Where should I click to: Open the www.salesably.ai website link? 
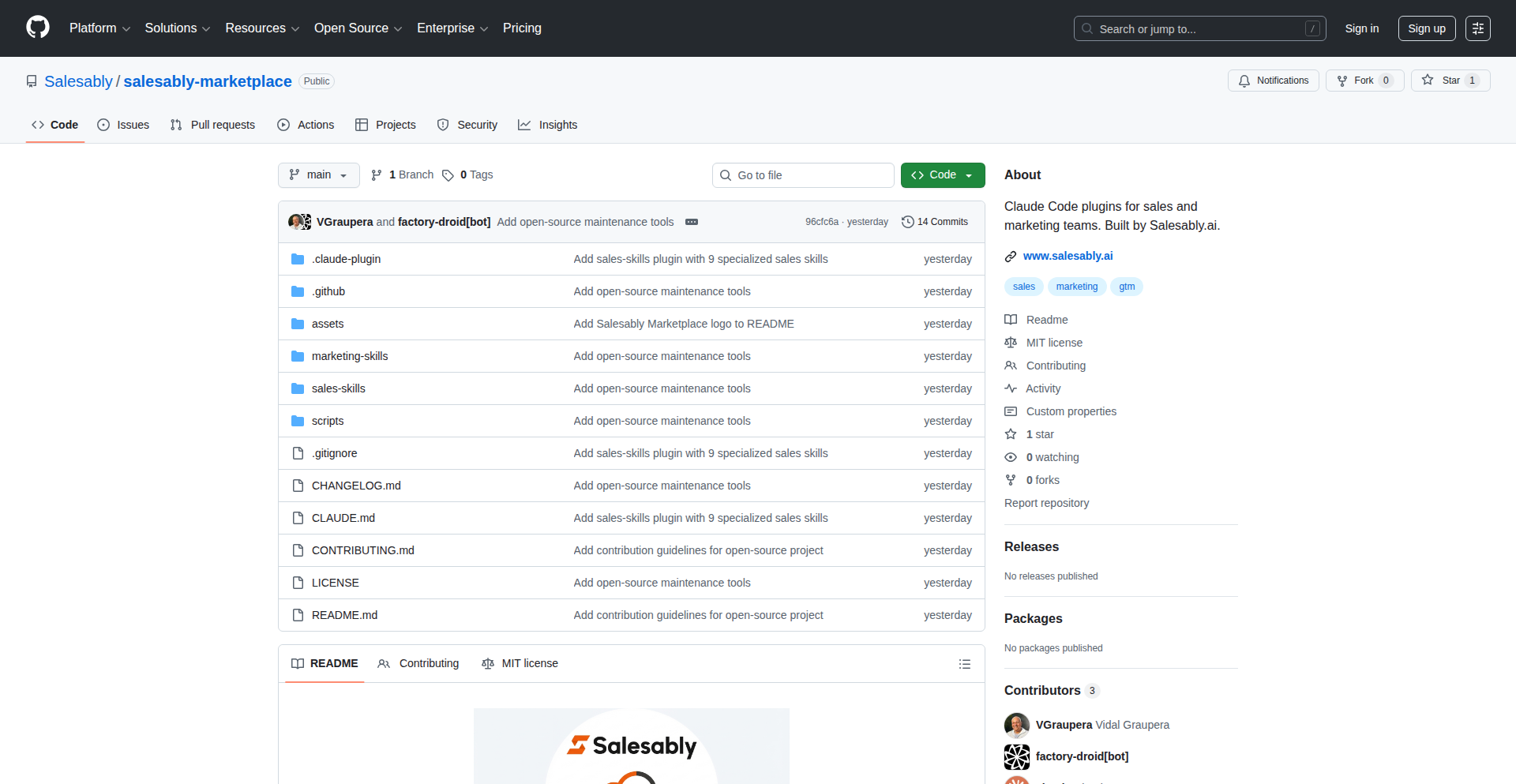pyautogui.click(x=1068, y=256)
